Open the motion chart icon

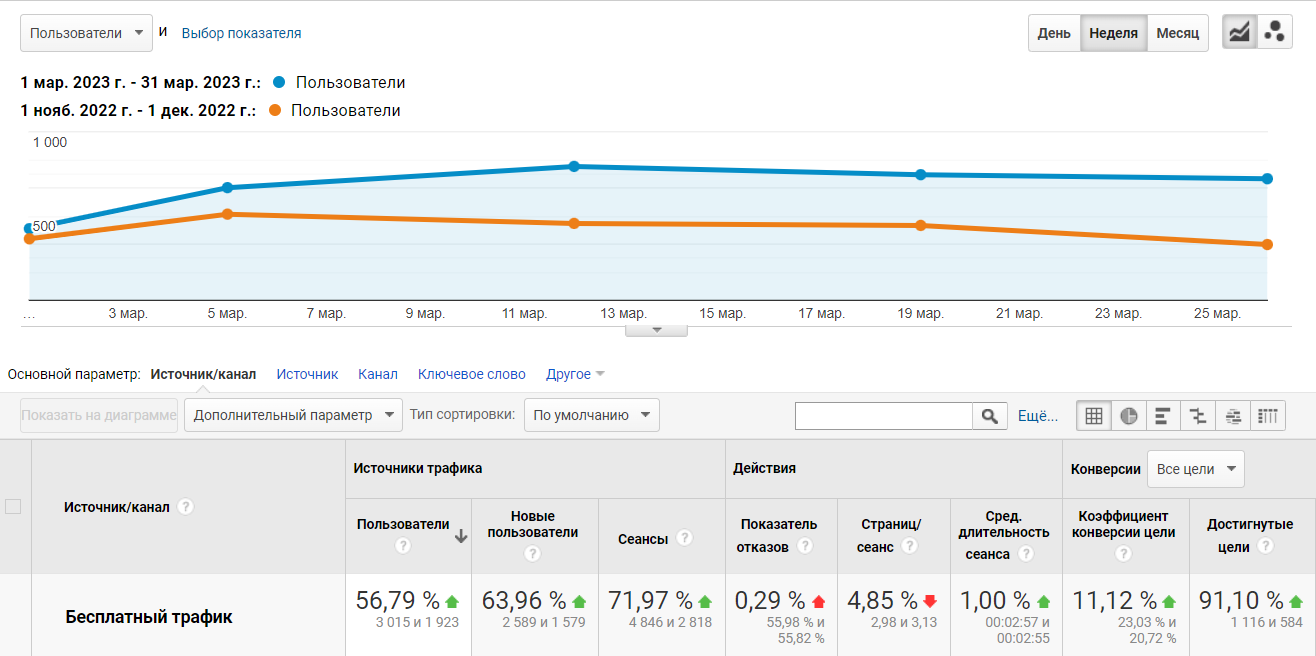[1275, 31]
